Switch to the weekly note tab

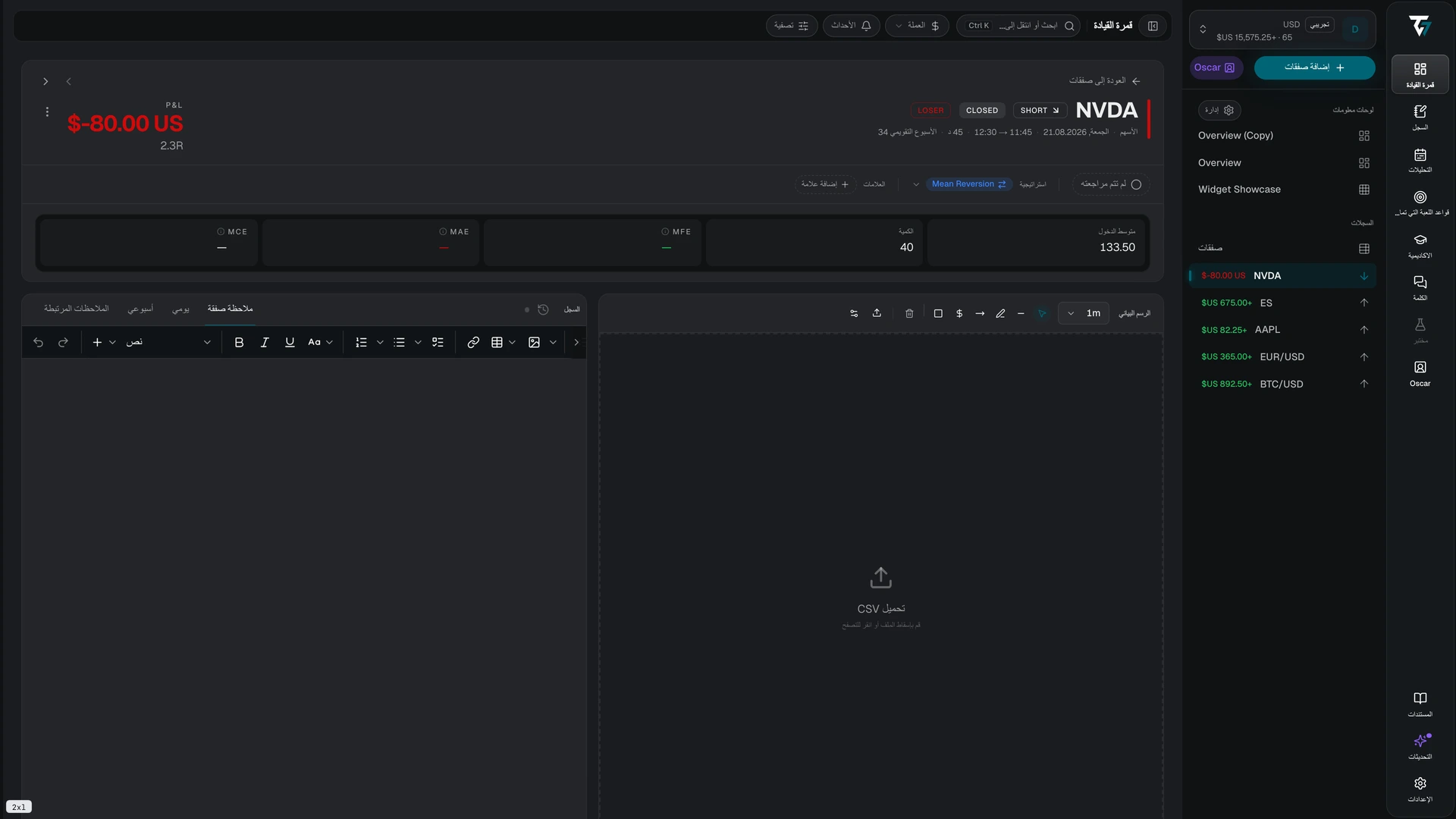pos(140,309)
